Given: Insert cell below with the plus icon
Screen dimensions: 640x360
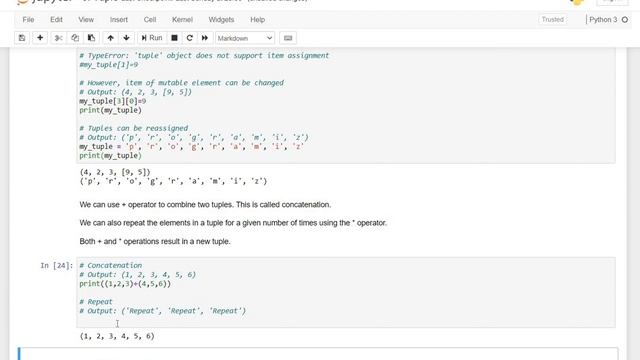Looking at the screenshot, I should (40, 38).
